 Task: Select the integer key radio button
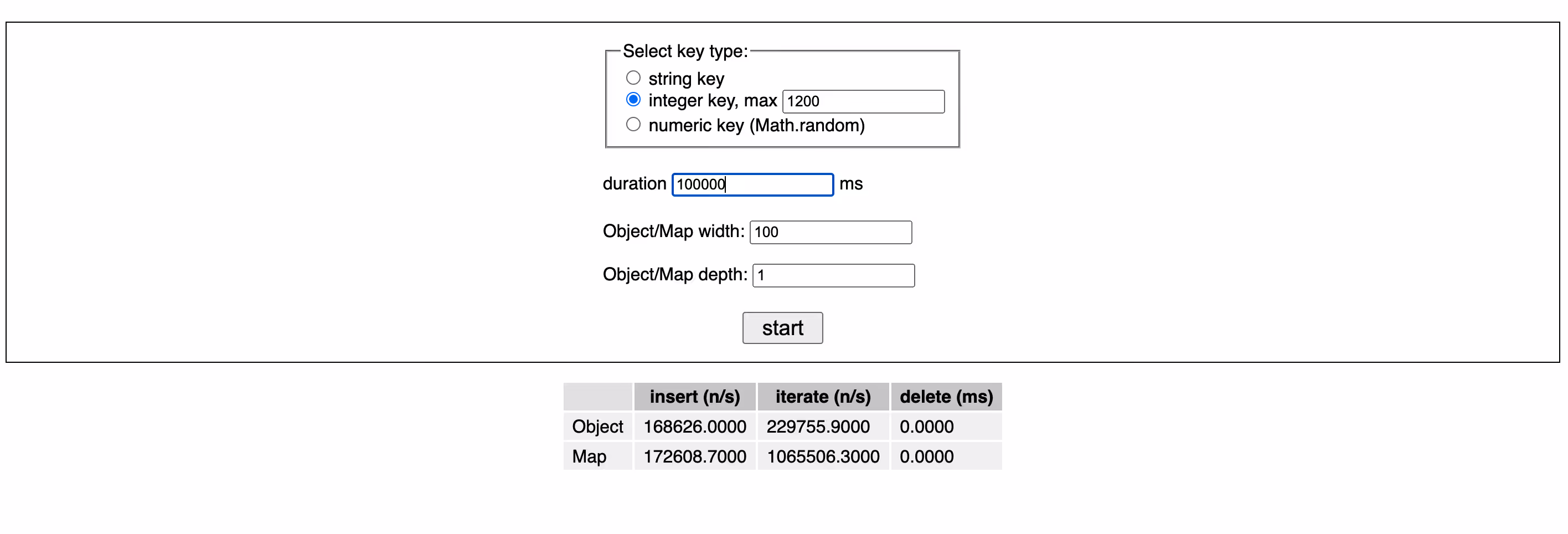click(633, 99)
